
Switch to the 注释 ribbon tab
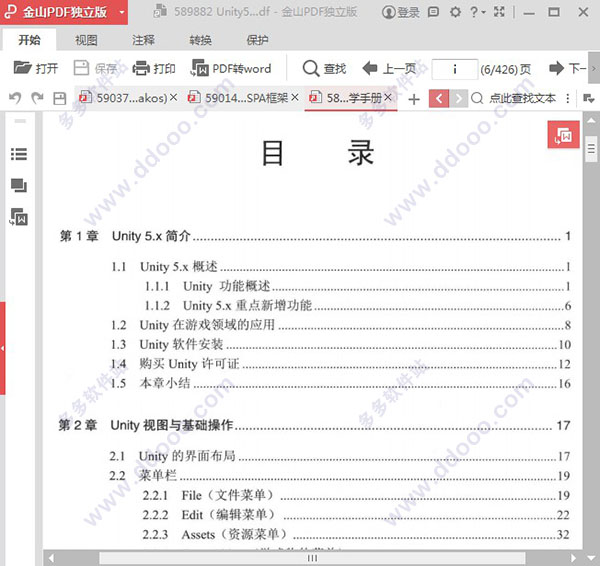143,40
